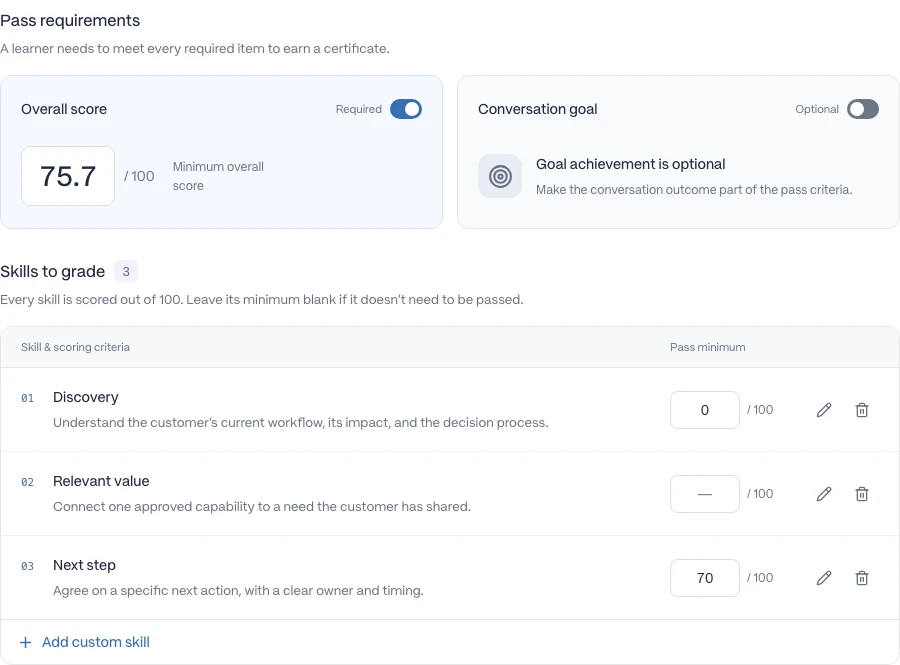Select the Relevant value skill name
The image size is (900, 665).
[101, 481]
